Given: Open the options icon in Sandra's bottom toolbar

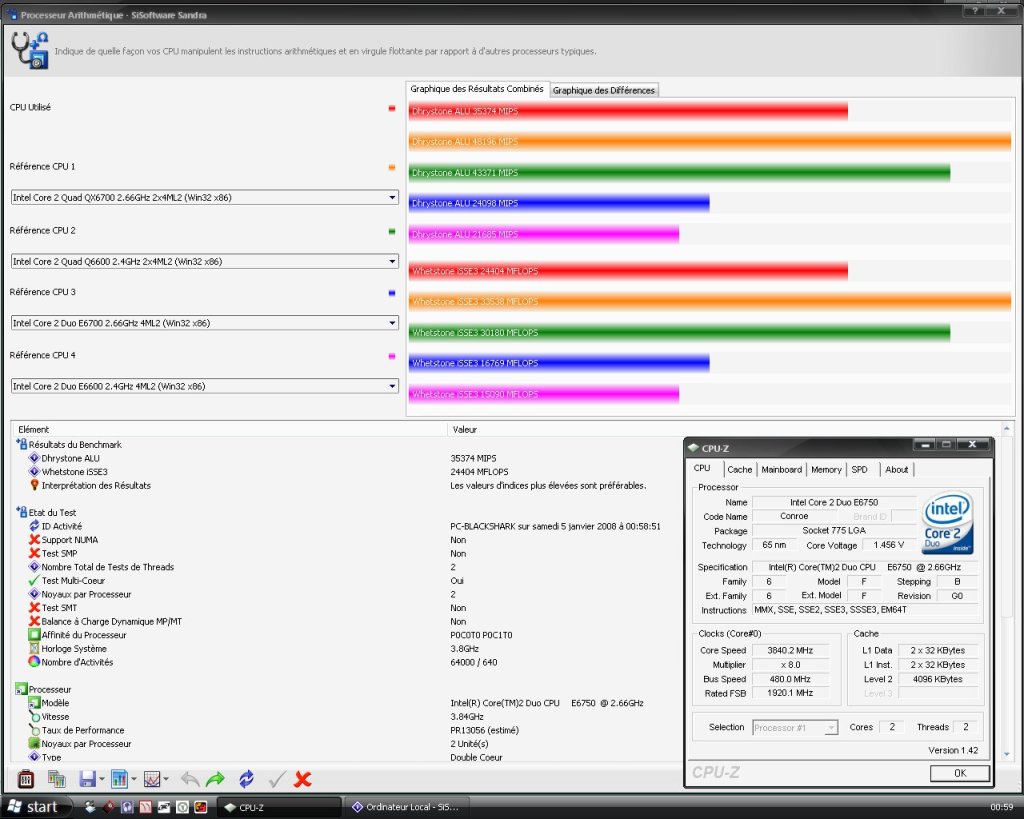Looking at the screenshot, I should pos(25,779).
